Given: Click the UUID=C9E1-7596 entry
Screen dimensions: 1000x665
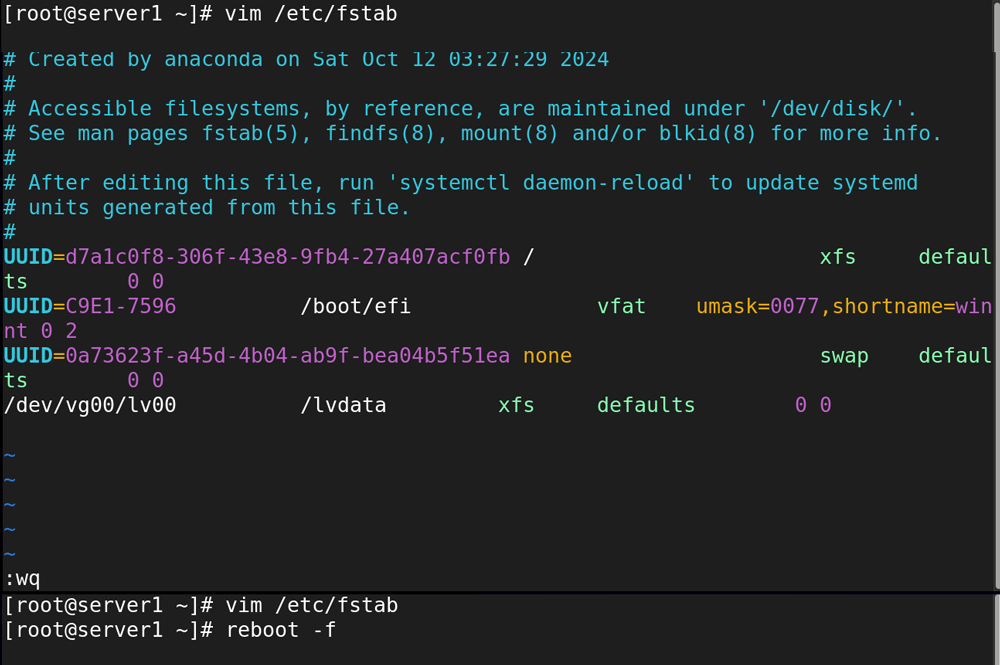Looking at the screenshot, I should 90,307.
